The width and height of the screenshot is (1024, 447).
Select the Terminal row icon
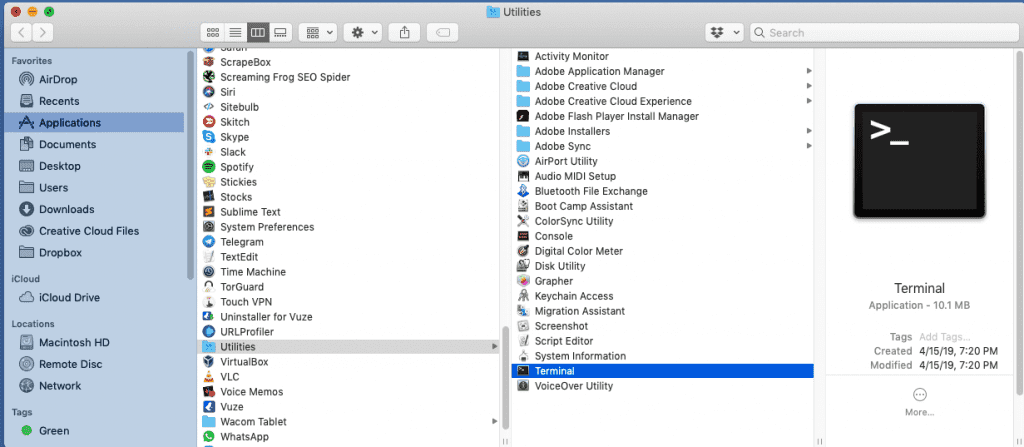(523, 371)
